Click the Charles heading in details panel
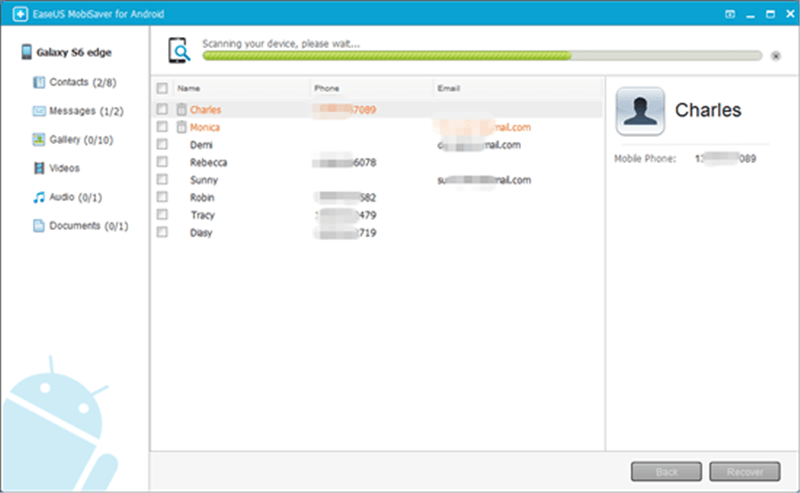Viewport: 800px width, 493px height. point(708,110)
